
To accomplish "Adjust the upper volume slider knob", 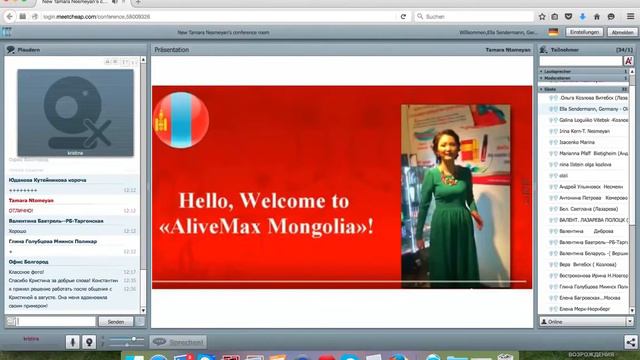I will 133,339.
